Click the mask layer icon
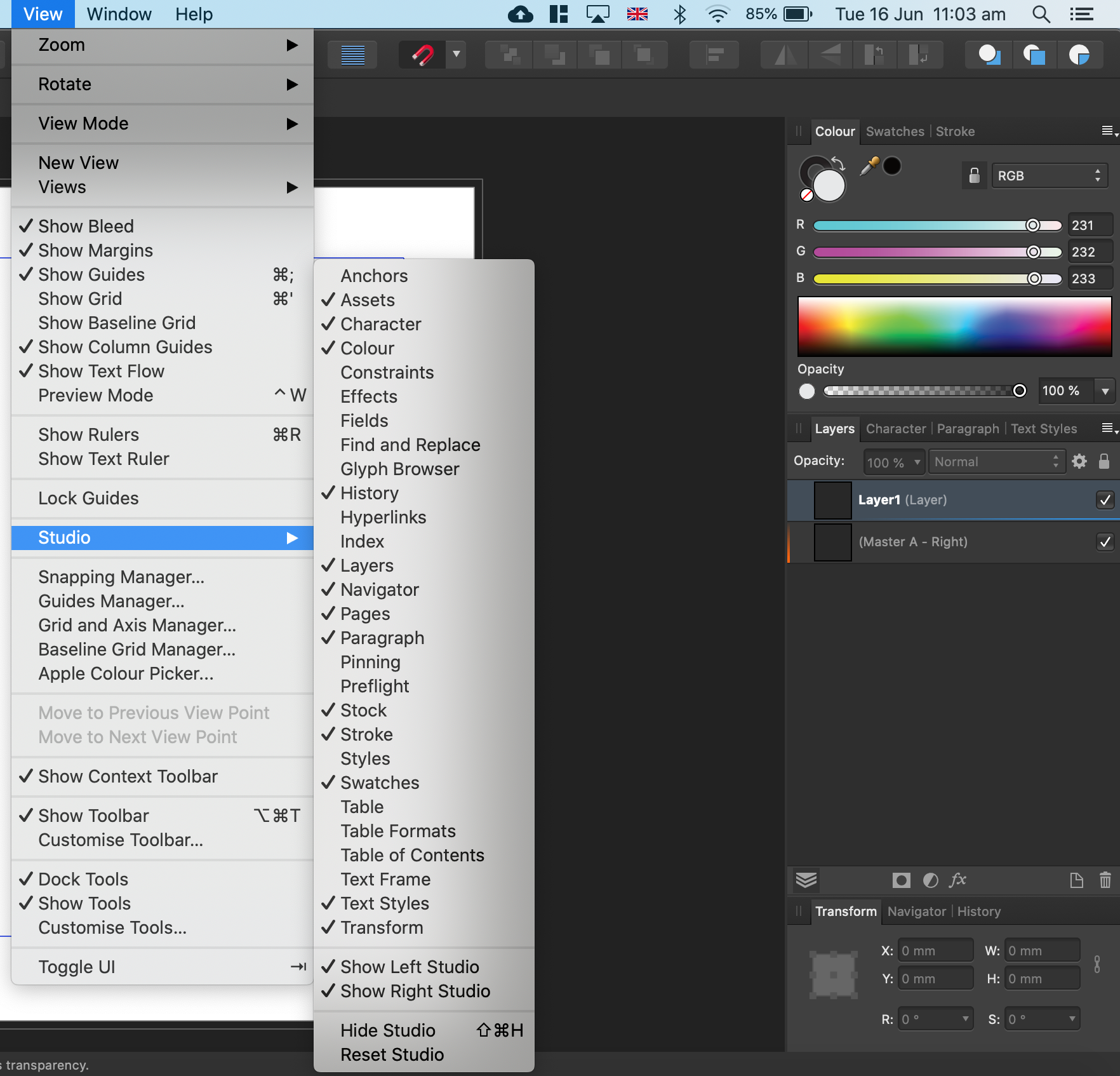This screenshot has width=1120, height=1076. (x=901, y=880)
